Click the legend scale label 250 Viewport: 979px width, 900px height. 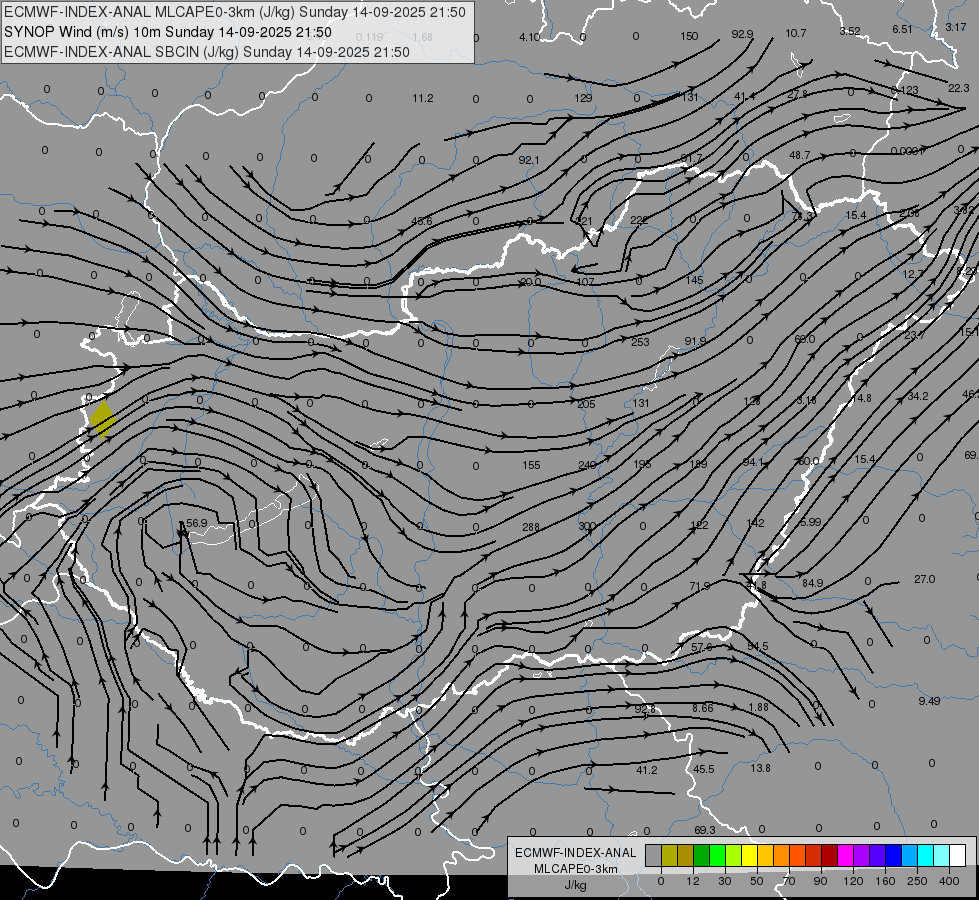click(917, 881)
